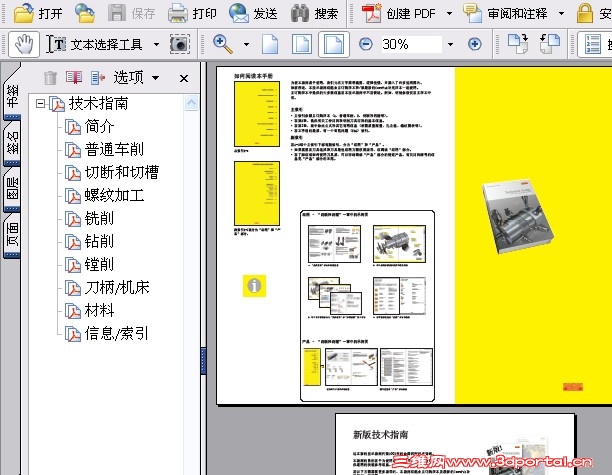Switch to the Pages (页面) tab
Screen dimensions: 612x475
12,234
